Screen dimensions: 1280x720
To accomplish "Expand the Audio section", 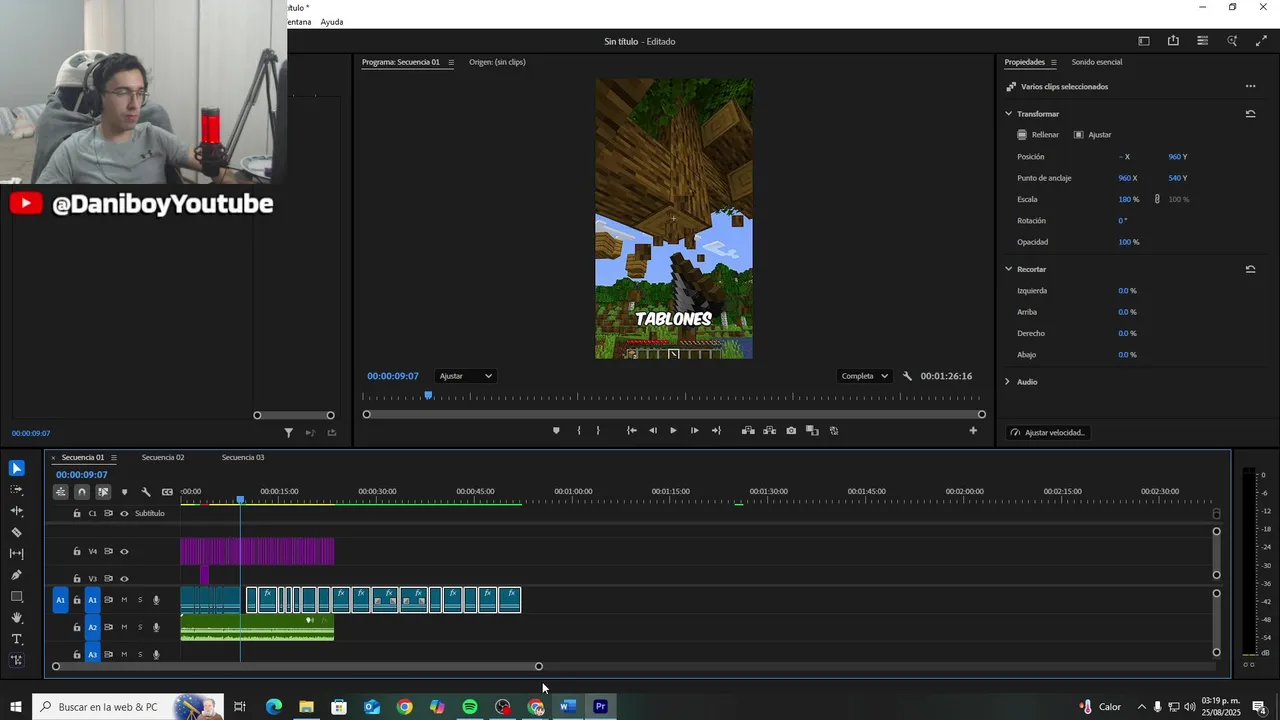I will coord(1008,382).
